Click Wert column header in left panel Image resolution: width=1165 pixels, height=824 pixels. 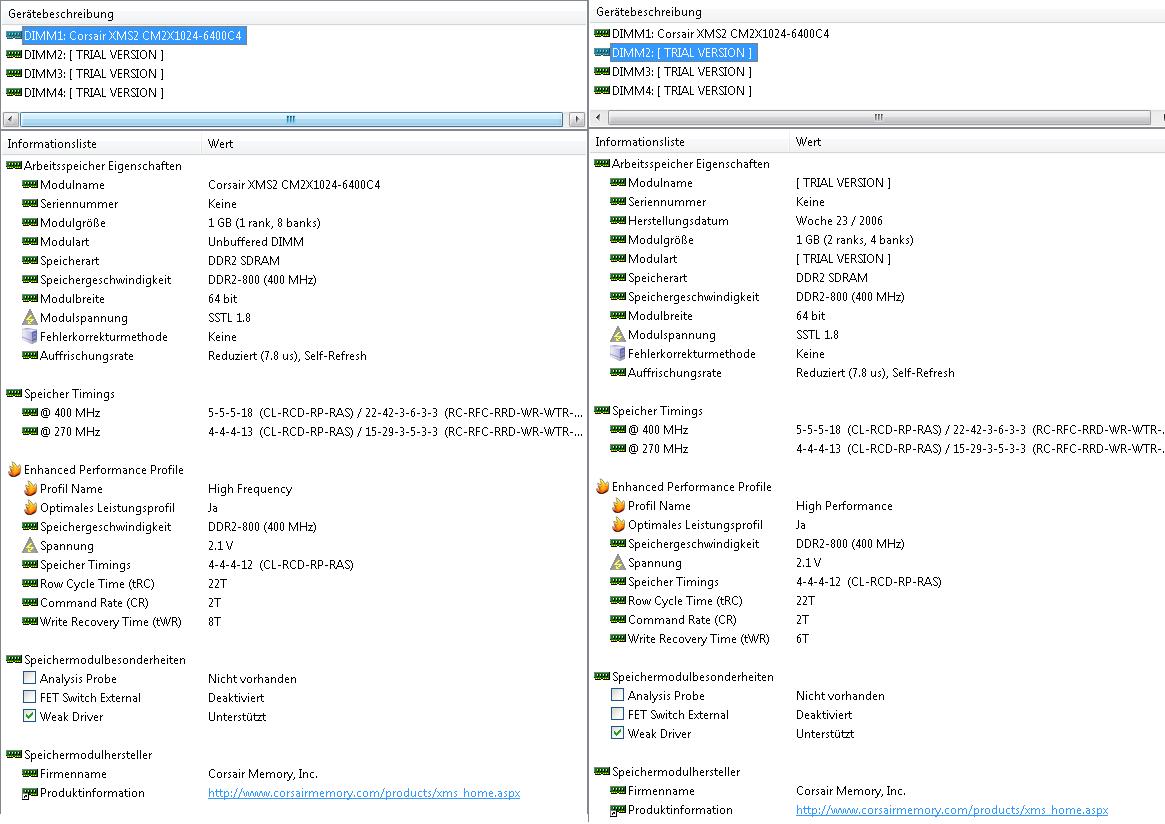pos(394,144)
